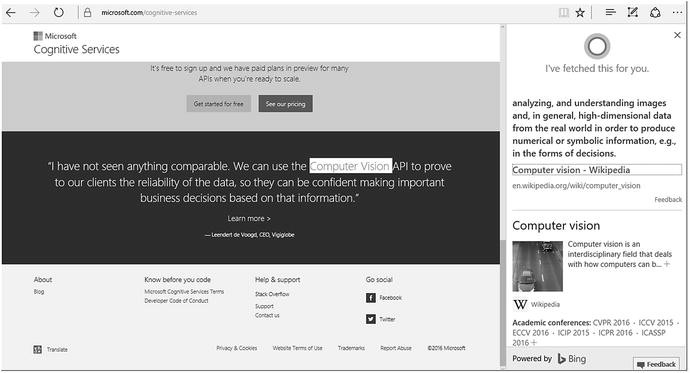Open Reading view book icon

pos(564,13)
